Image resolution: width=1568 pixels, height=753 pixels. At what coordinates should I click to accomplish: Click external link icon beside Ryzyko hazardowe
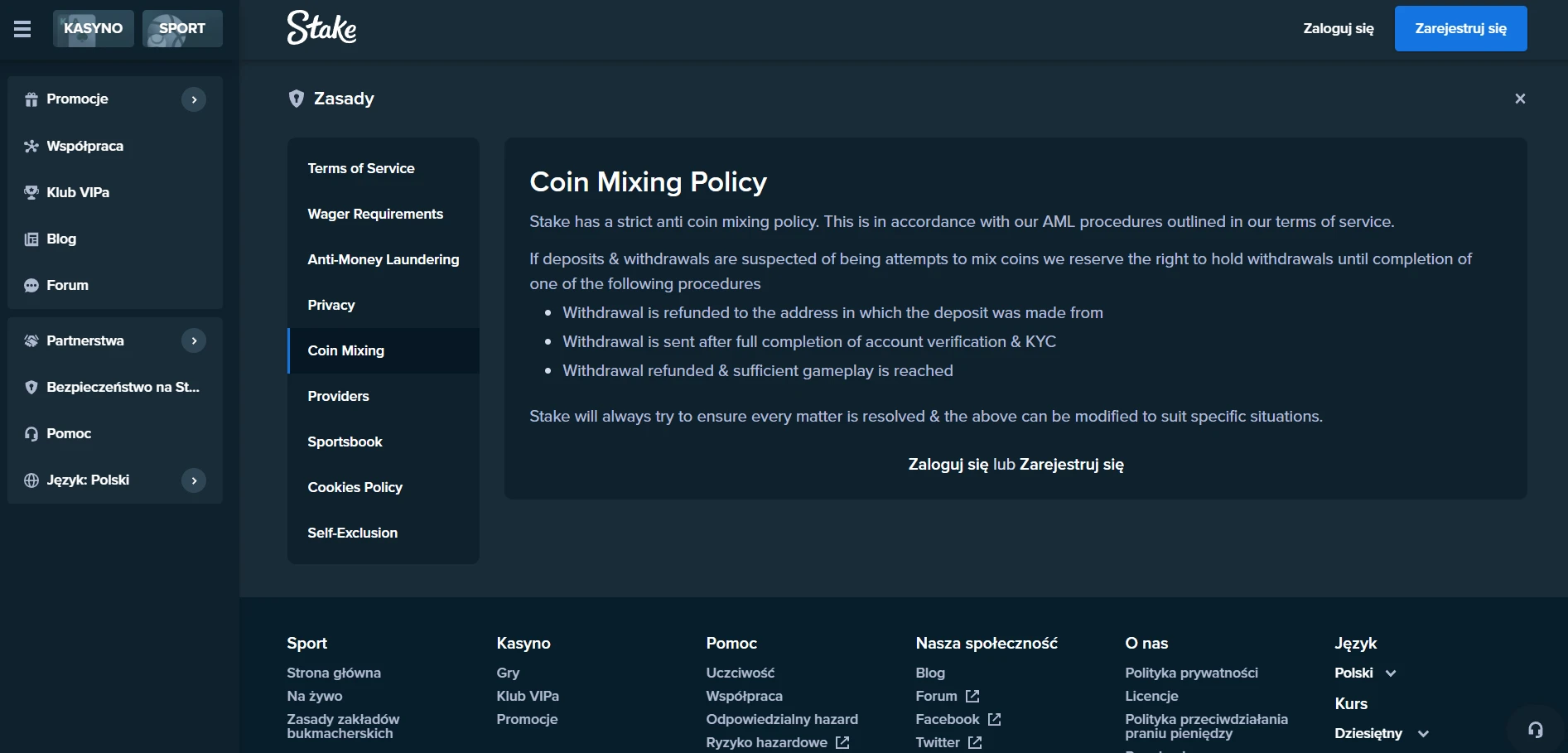pyautogui.click(x=842, y=742)
